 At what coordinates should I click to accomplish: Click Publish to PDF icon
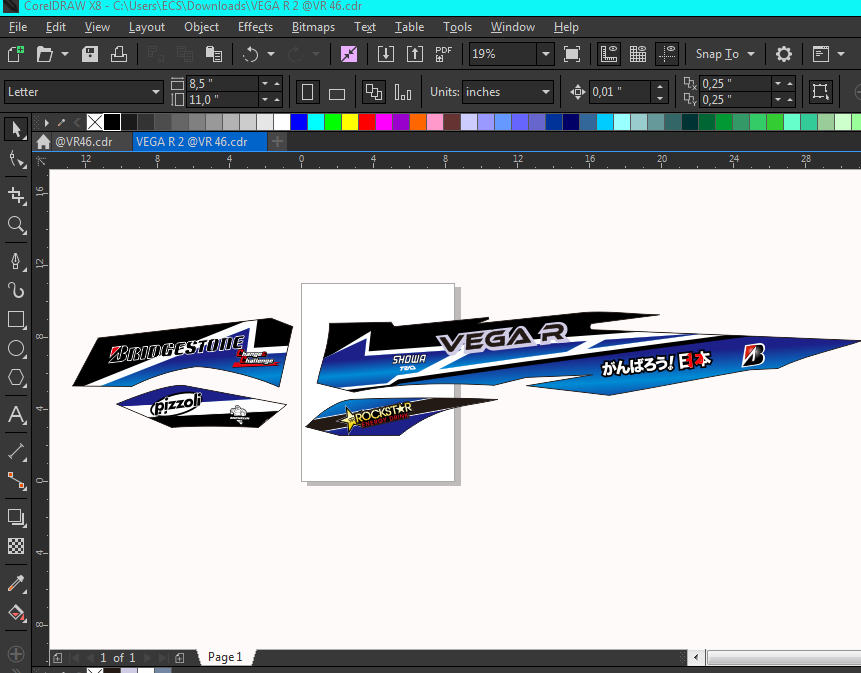click(443, 54)
